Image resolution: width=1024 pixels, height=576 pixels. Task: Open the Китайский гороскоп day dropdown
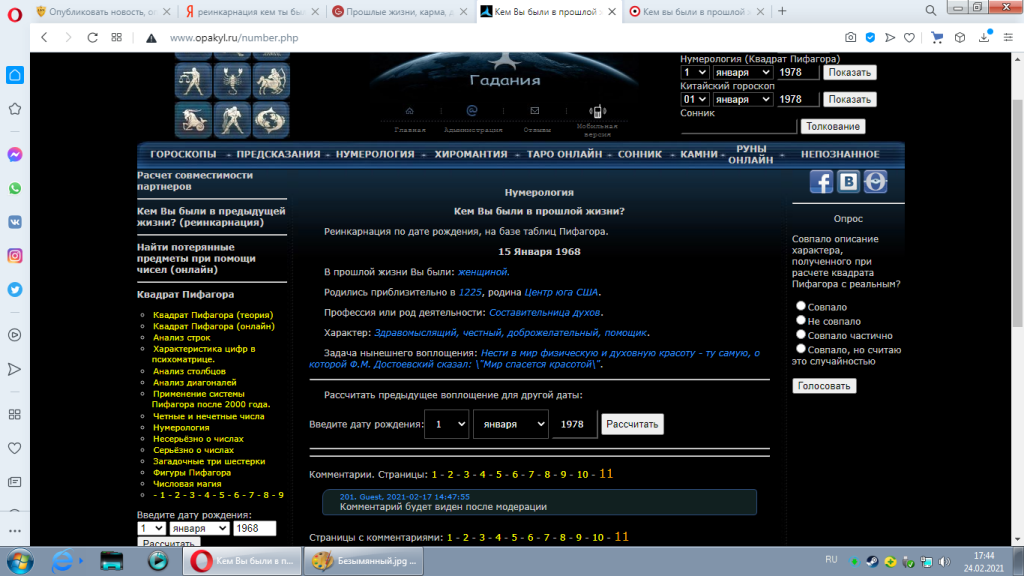click(x=694, y=99)
